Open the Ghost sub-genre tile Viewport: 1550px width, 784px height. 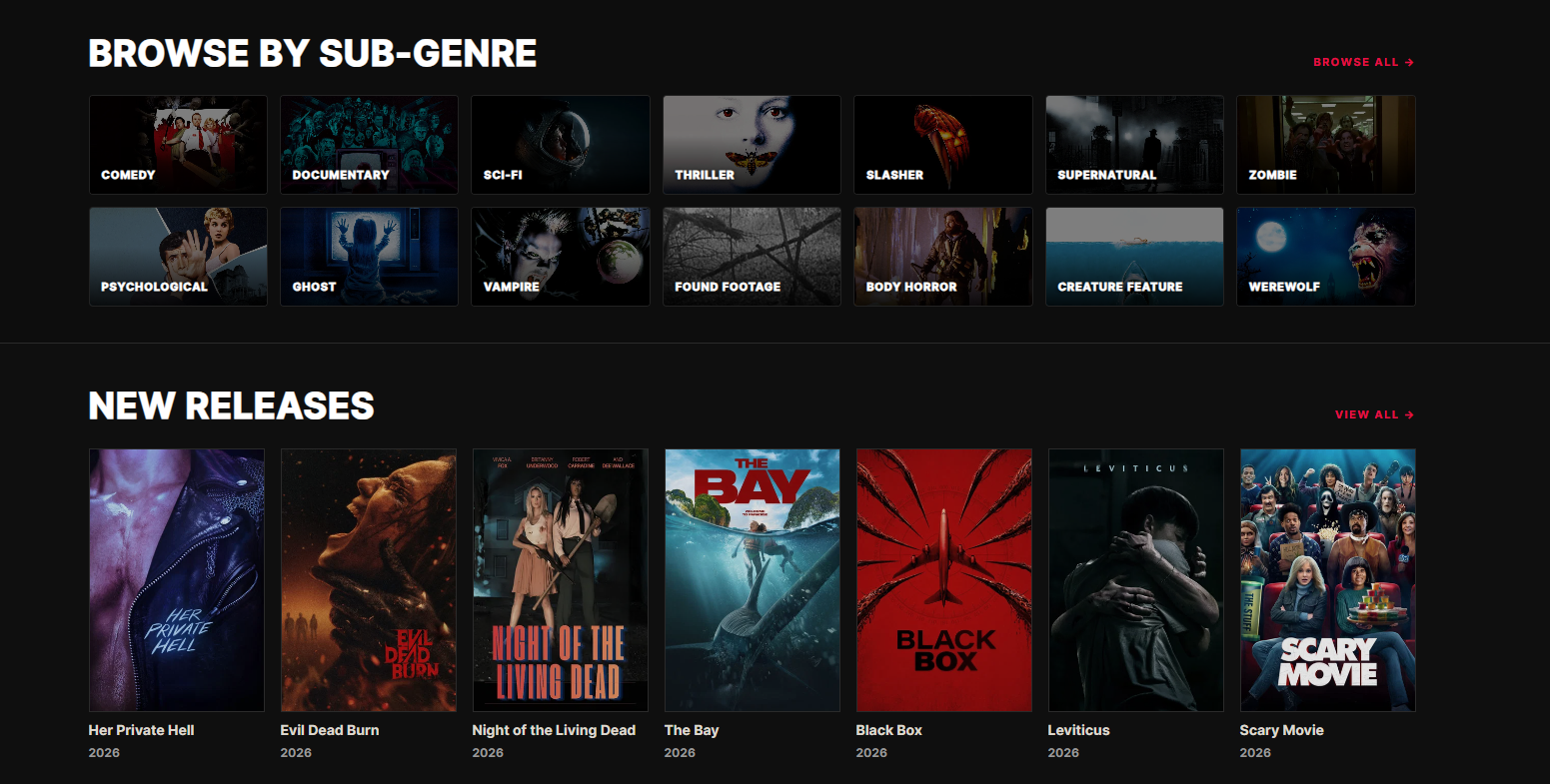369,257
